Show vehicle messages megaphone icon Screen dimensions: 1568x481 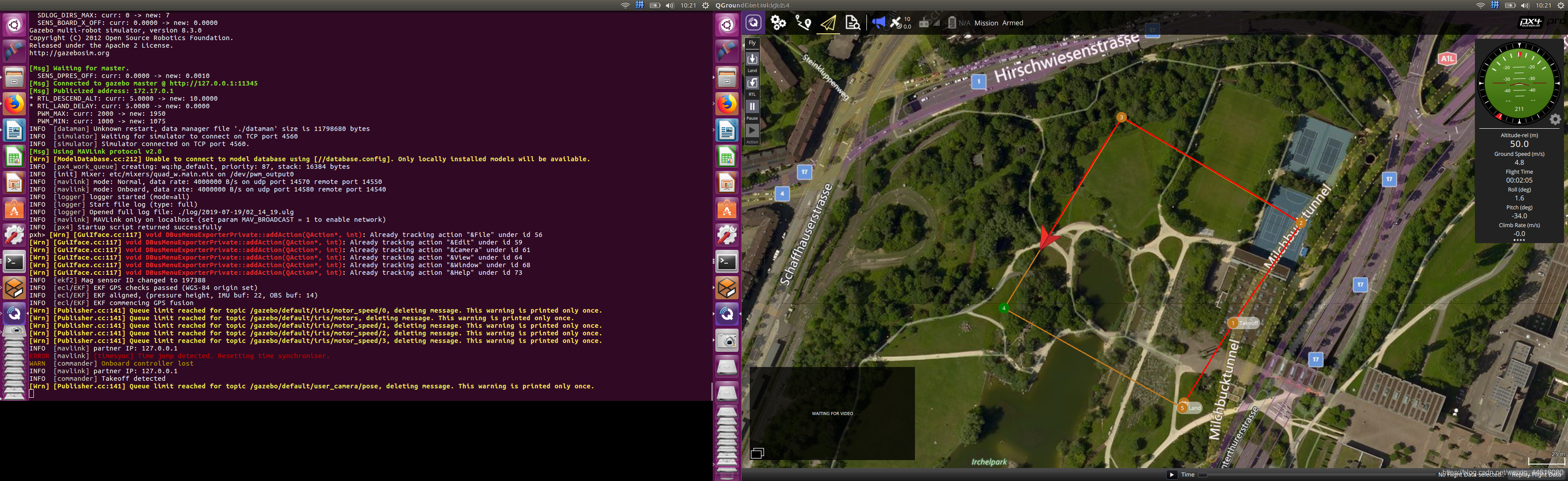[x=878, y=23]
